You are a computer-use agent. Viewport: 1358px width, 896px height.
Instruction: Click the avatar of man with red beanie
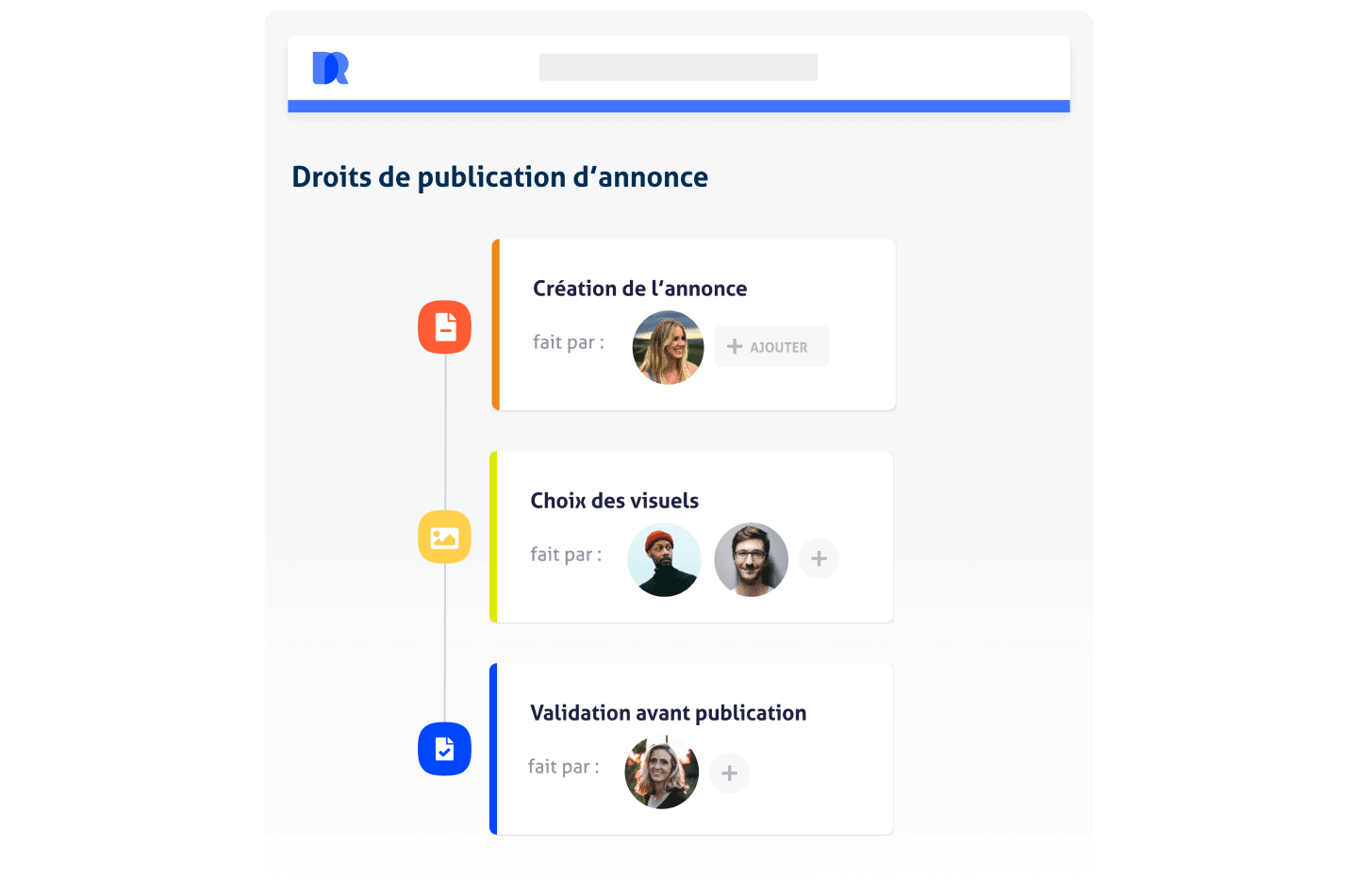click(664, 559)
